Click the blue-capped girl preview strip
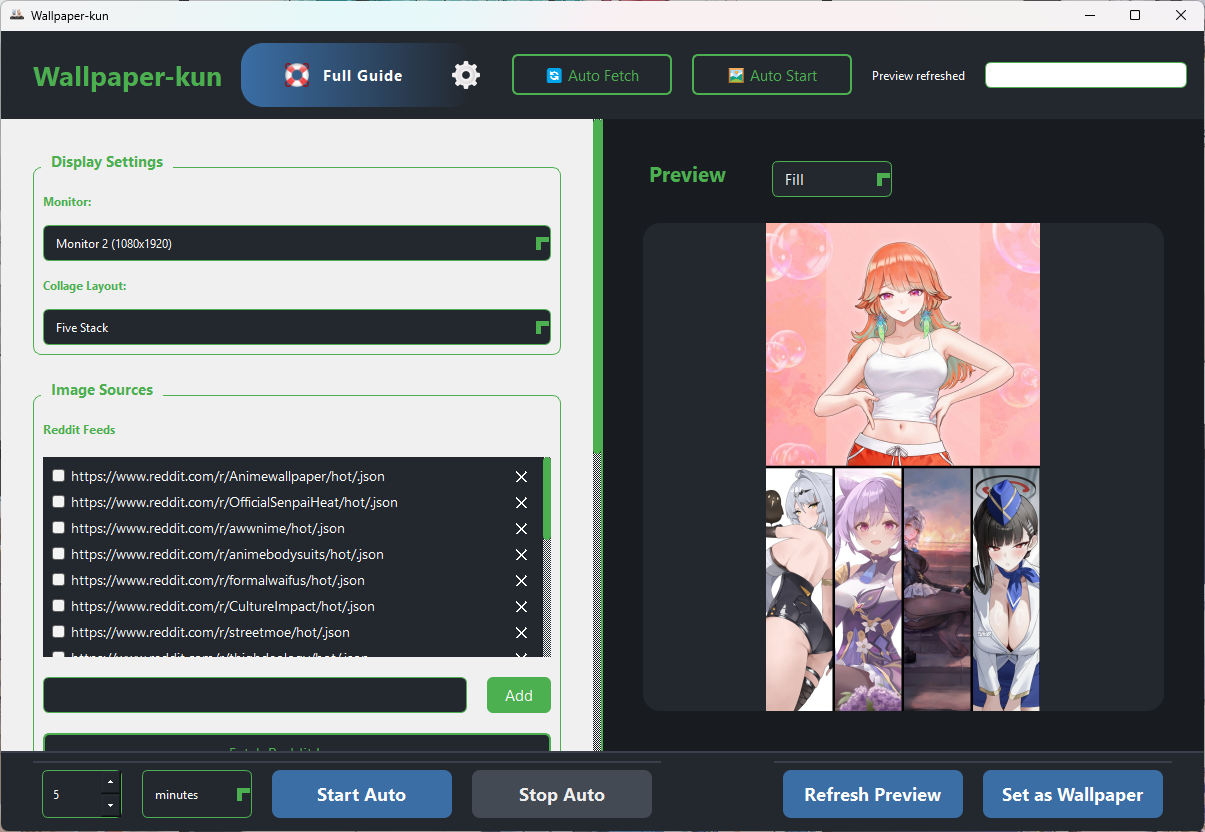 click(1006, 589)
